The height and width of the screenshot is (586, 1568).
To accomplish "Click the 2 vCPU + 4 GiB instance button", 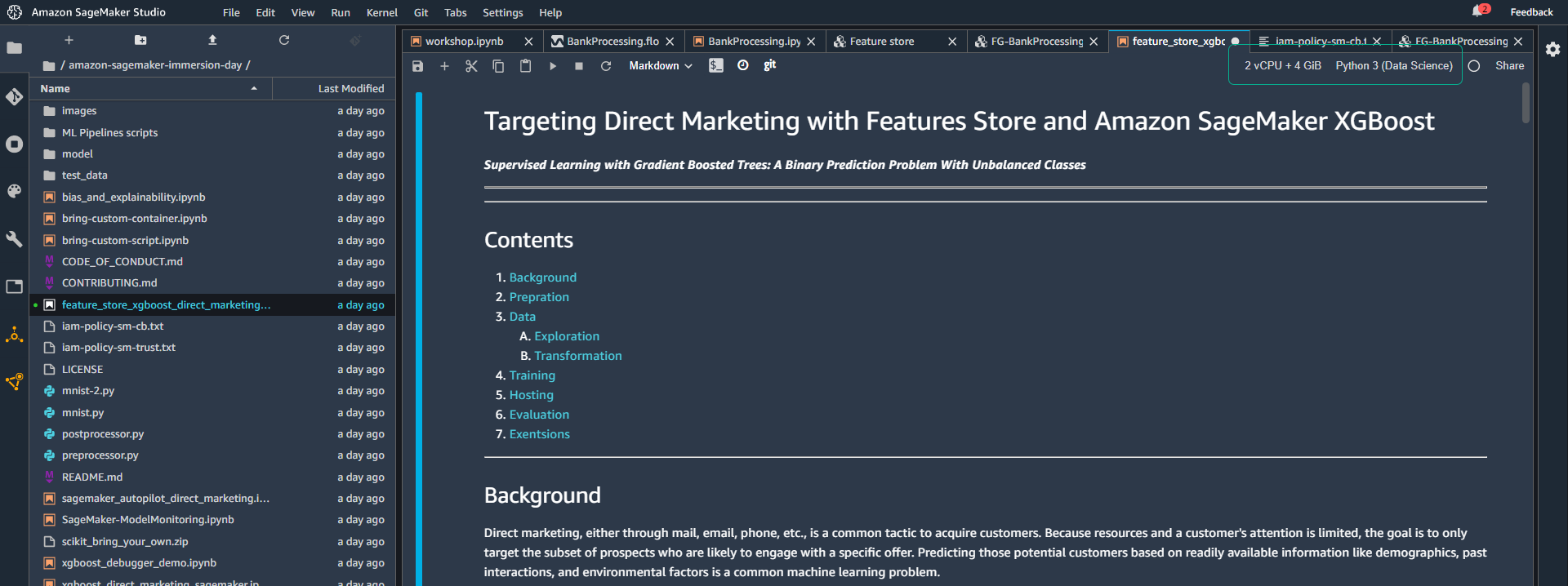I will pyautogui.click(x=1283, y=66).
